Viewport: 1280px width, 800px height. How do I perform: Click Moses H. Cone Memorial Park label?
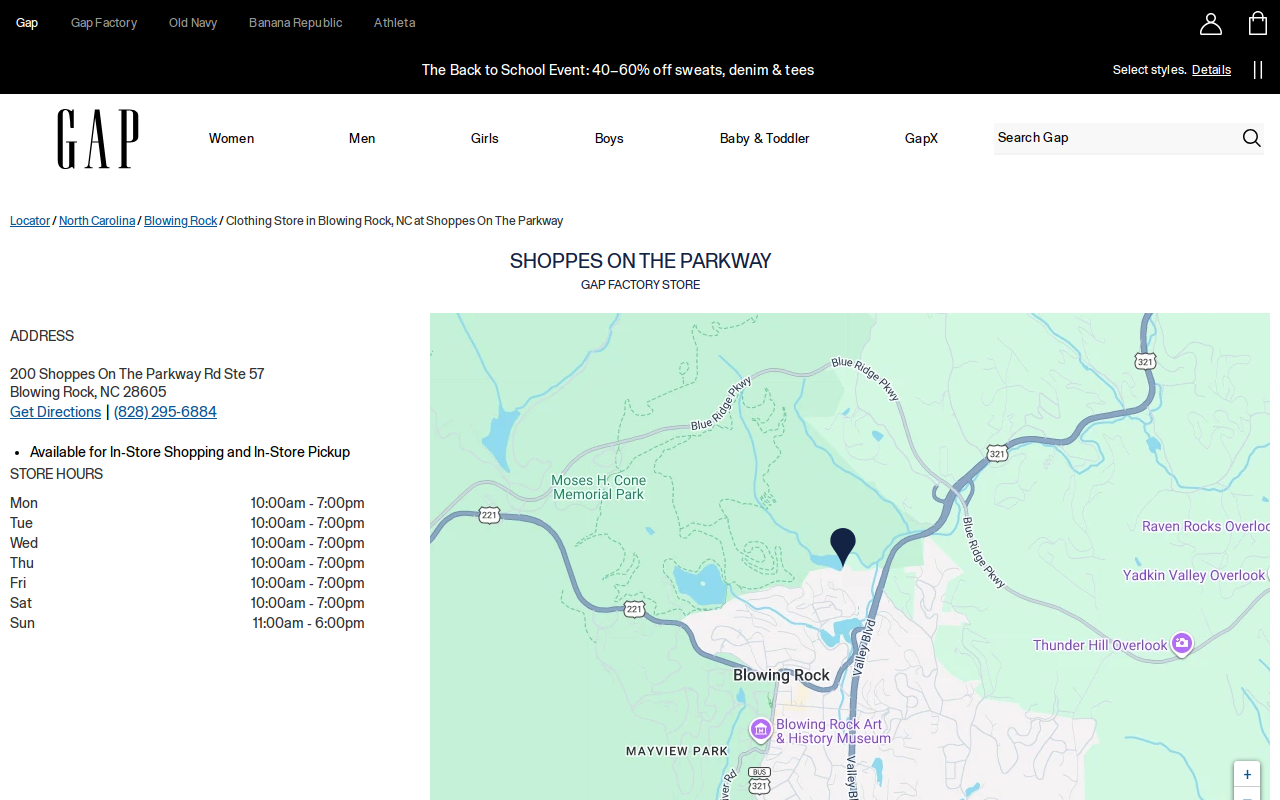pos(599,487)
